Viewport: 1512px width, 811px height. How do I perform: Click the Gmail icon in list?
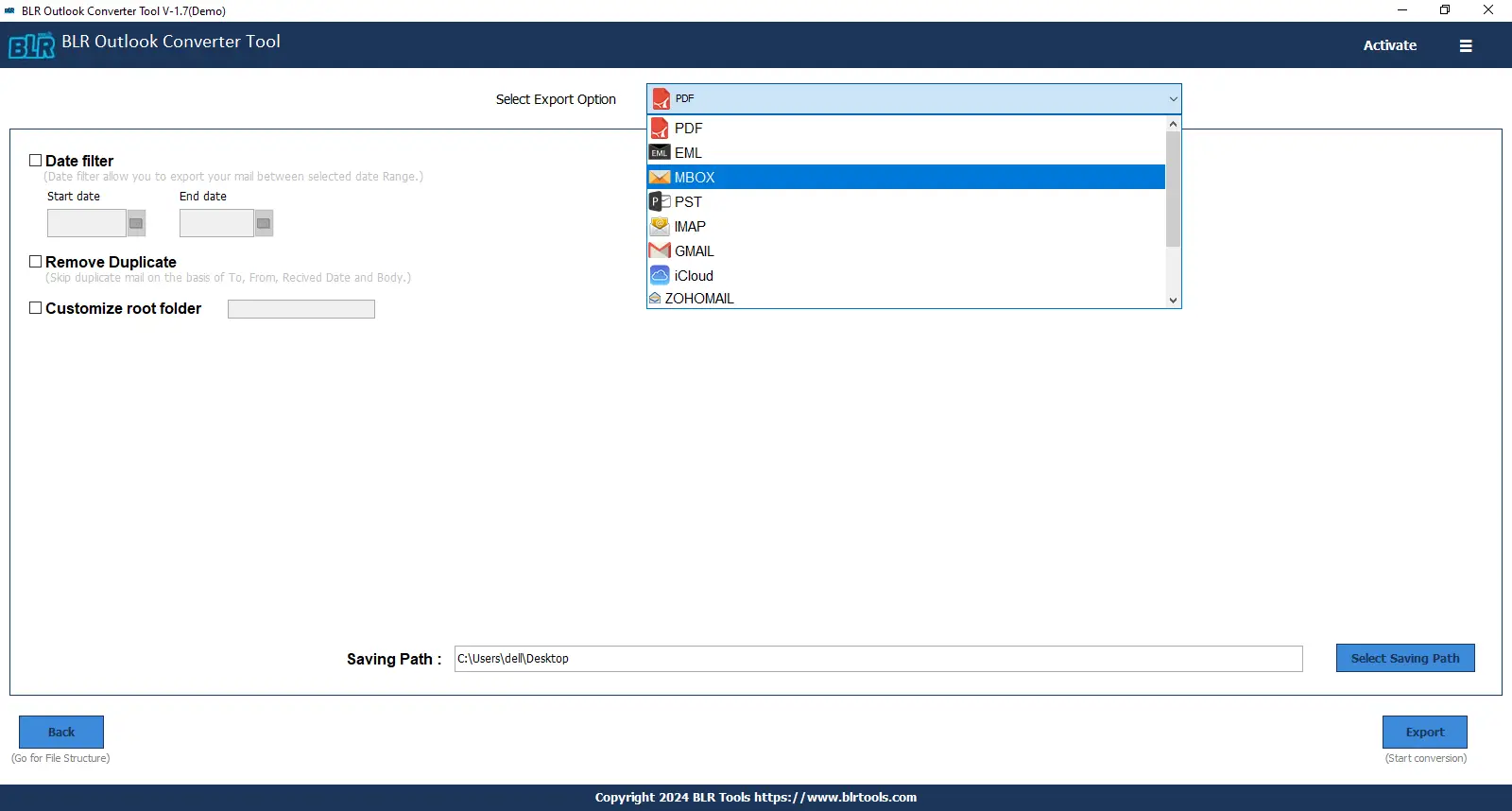pyautogui.click(x=660, y=250)
